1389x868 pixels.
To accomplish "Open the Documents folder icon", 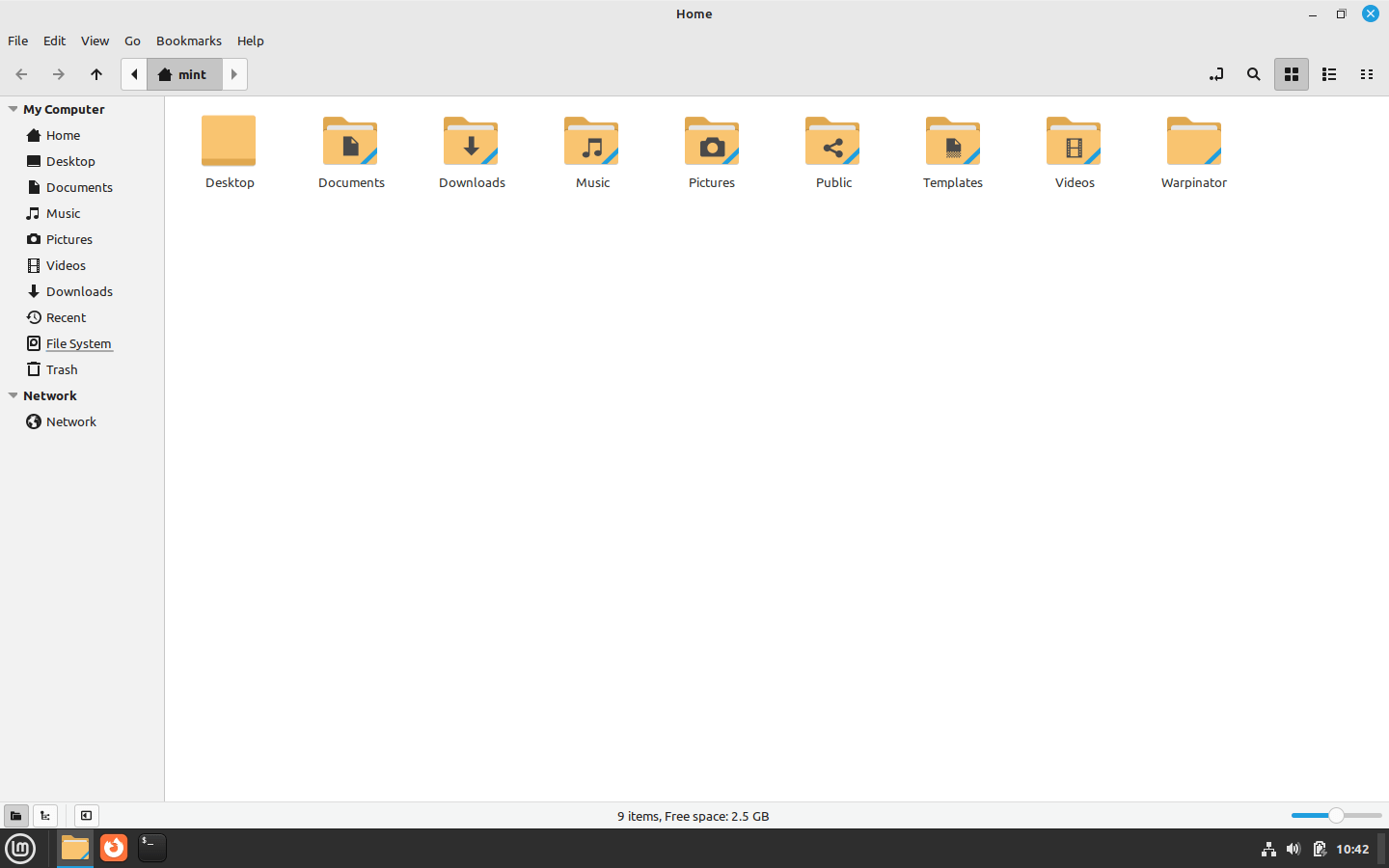I will click(350, 141).
